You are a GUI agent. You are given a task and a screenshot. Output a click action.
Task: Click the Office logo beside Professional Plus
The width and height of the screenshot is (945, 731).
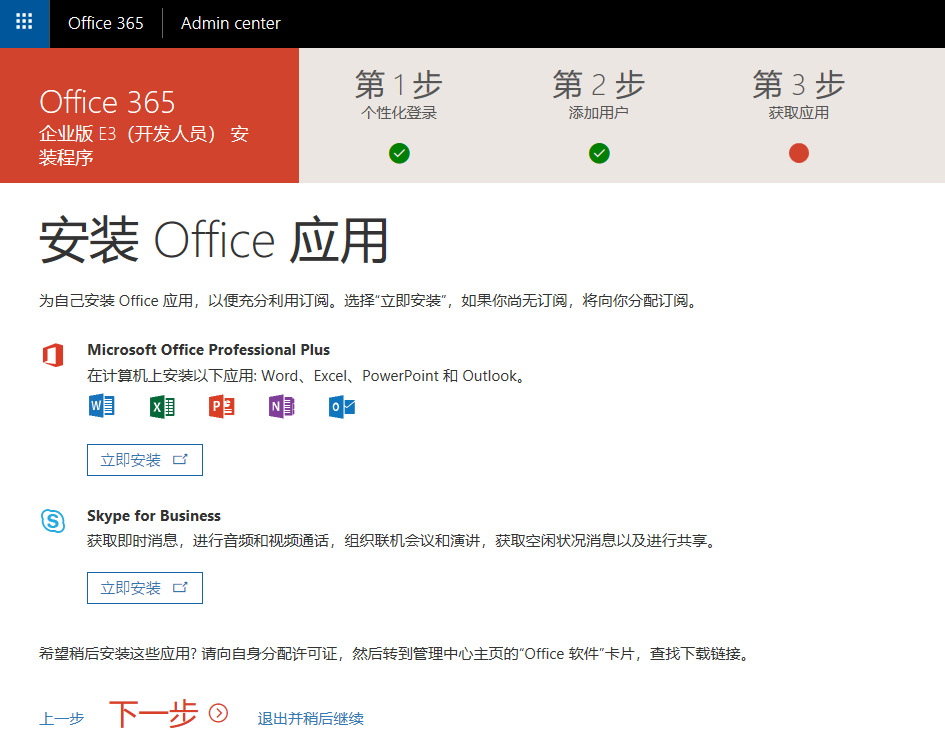[53, 355]
